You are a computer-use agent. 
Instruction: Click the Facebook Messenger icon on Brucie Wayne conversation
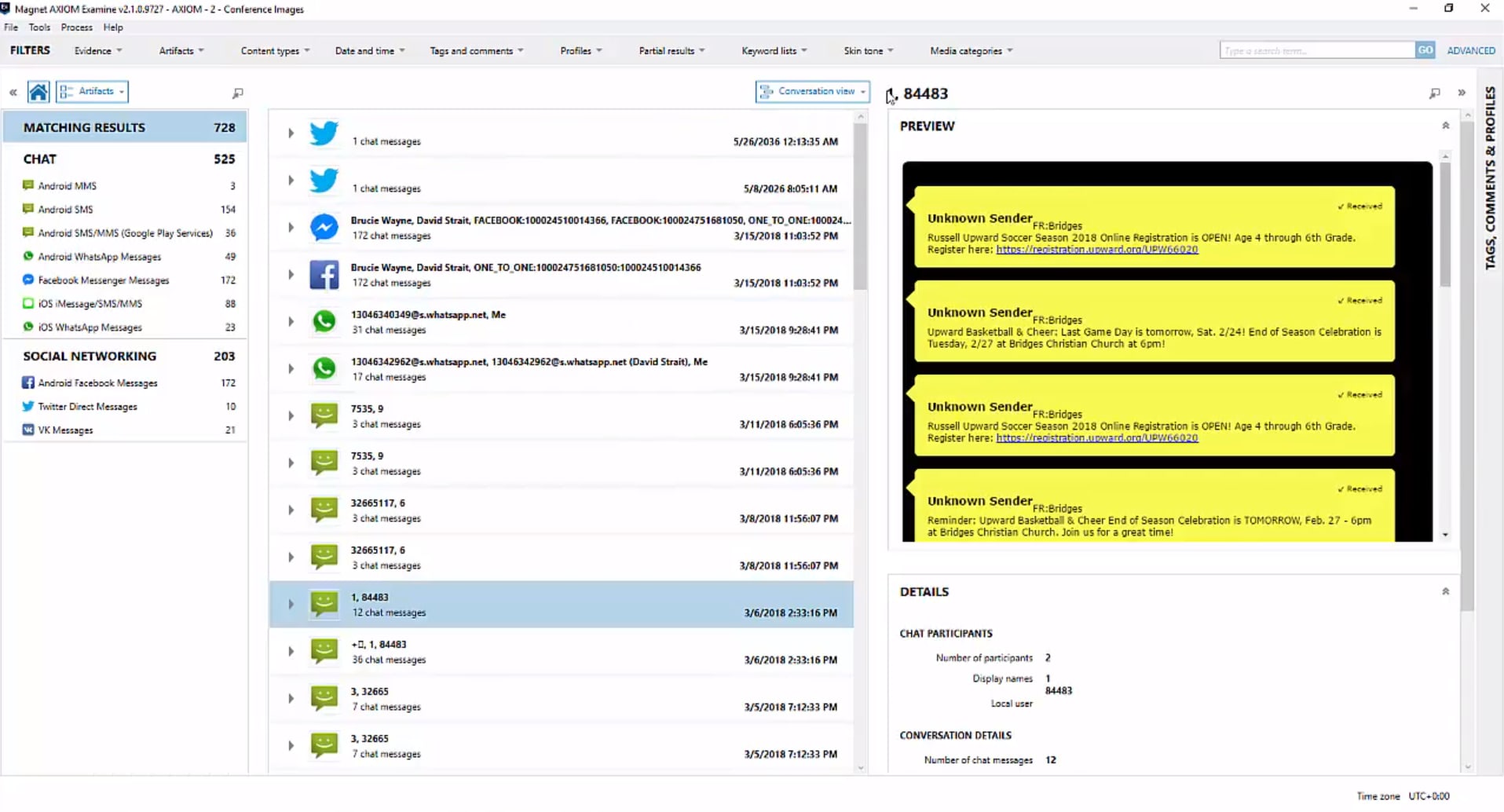coord(324,227)
